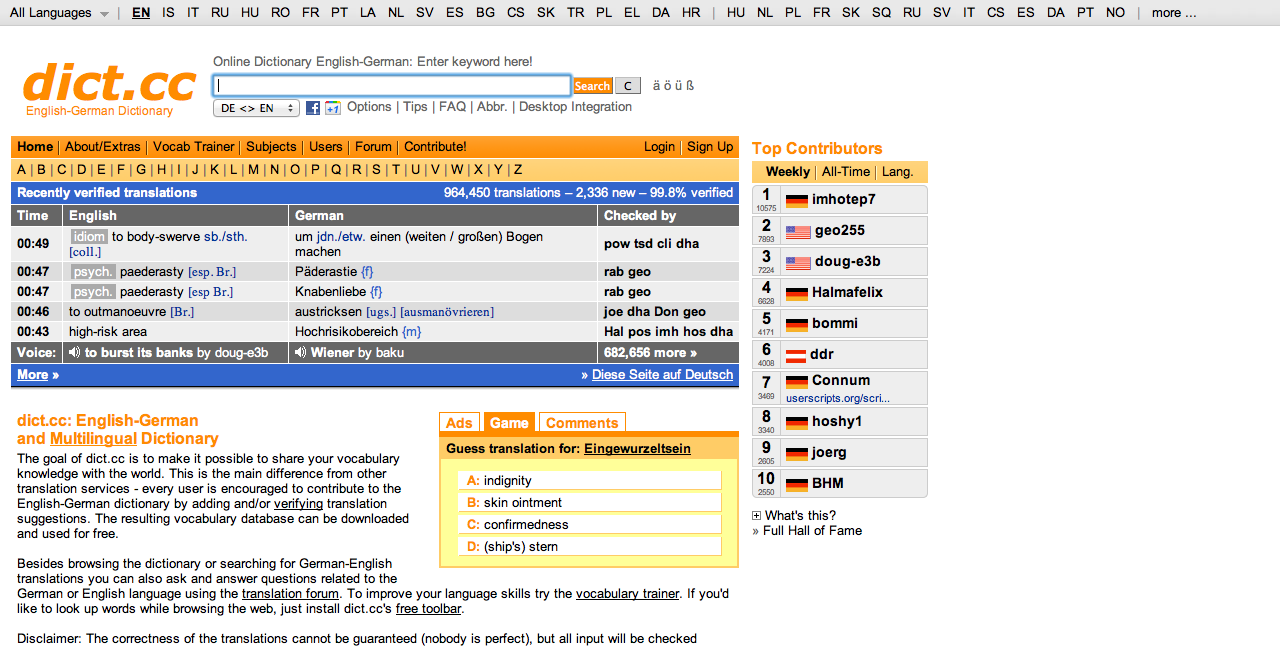Click the US flag next to geo255

(x=797, y=231)
